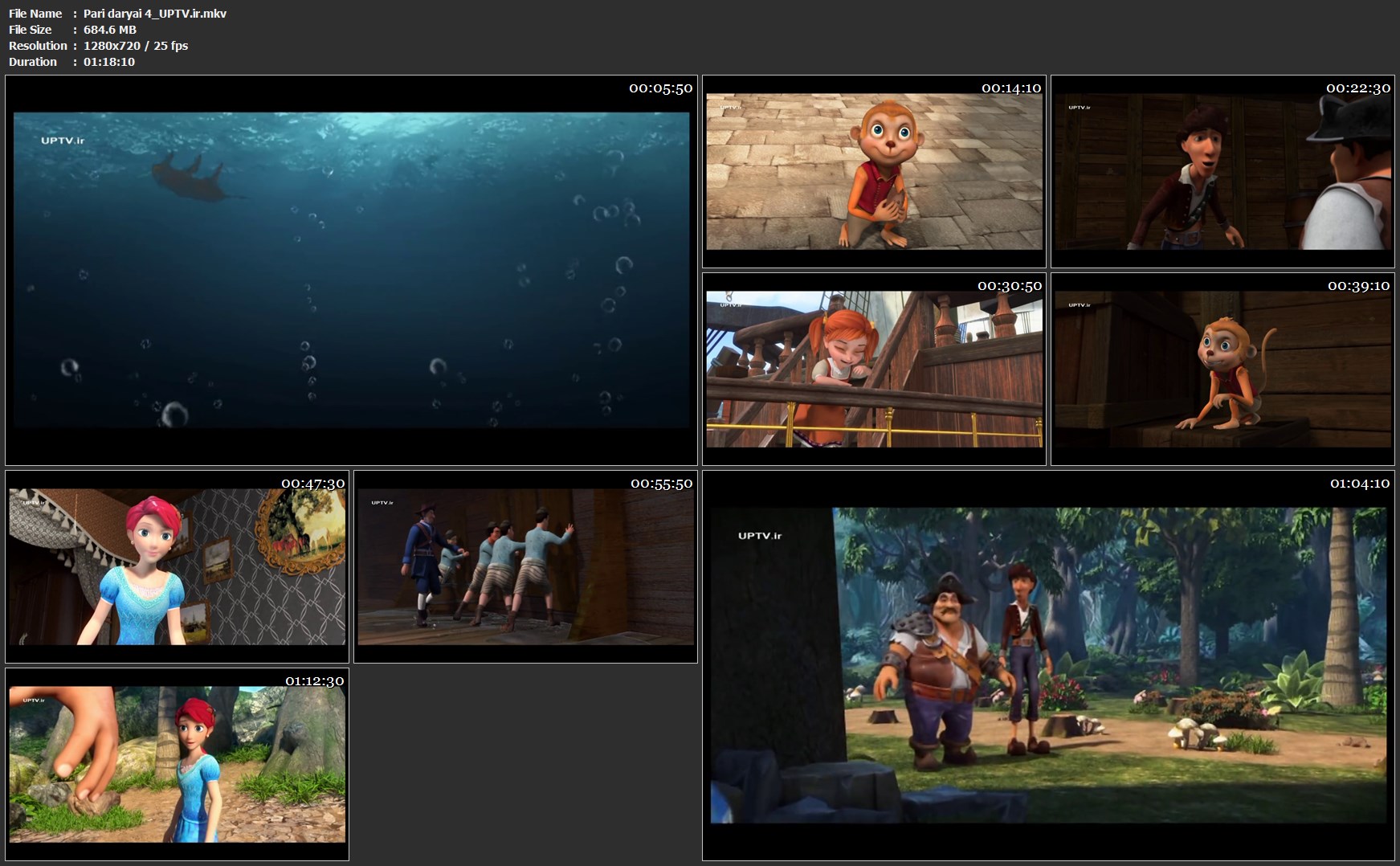Select the file name Pari daryai 4_UPTV.ir.mkv
The width and height of the screenshot is (1400, 866).
pyautogui.click(x=155, y=14)
